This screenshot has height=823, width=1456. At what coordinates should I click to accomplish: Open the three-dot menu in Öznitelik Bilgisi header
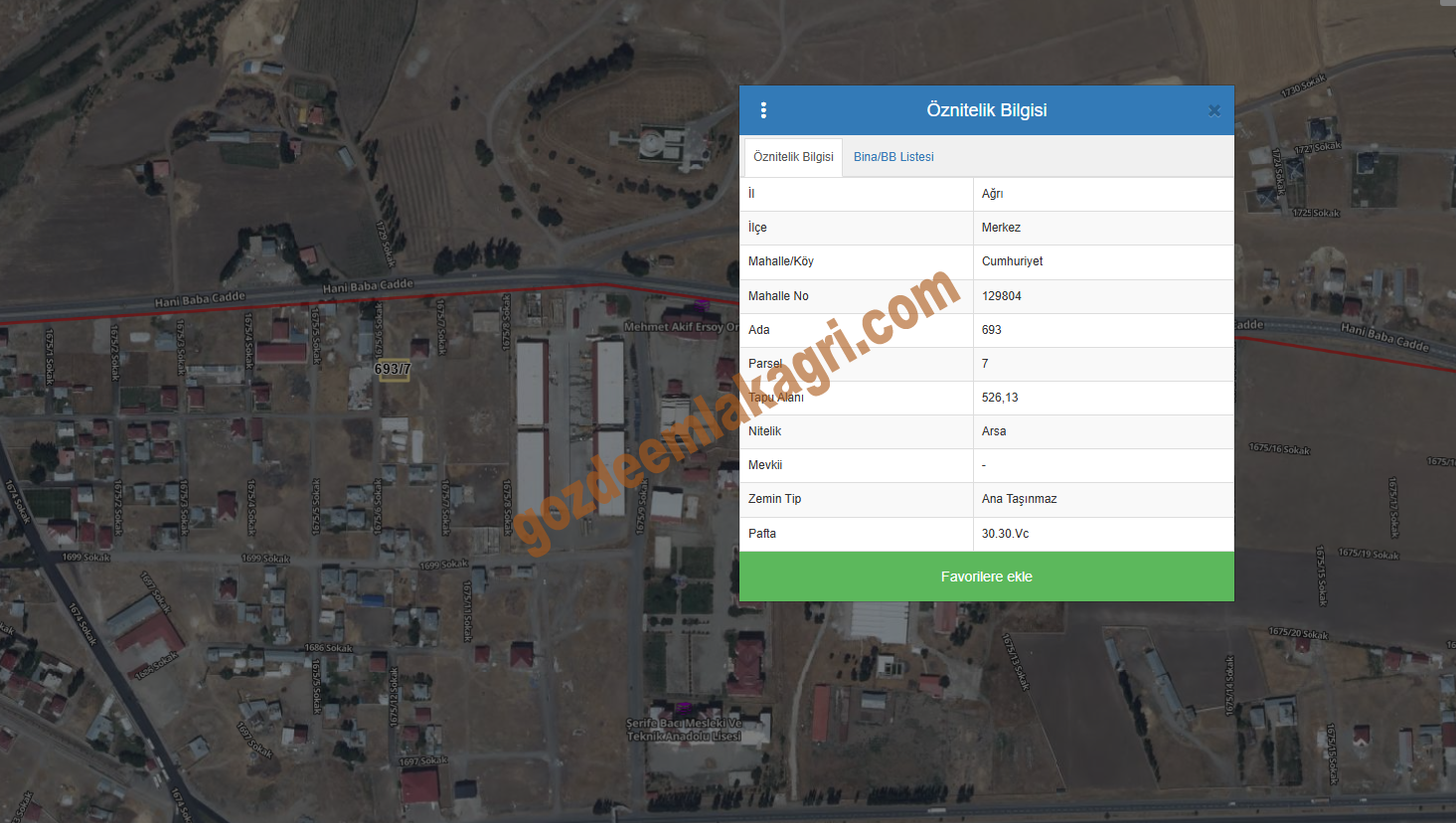tap(763, 110)
